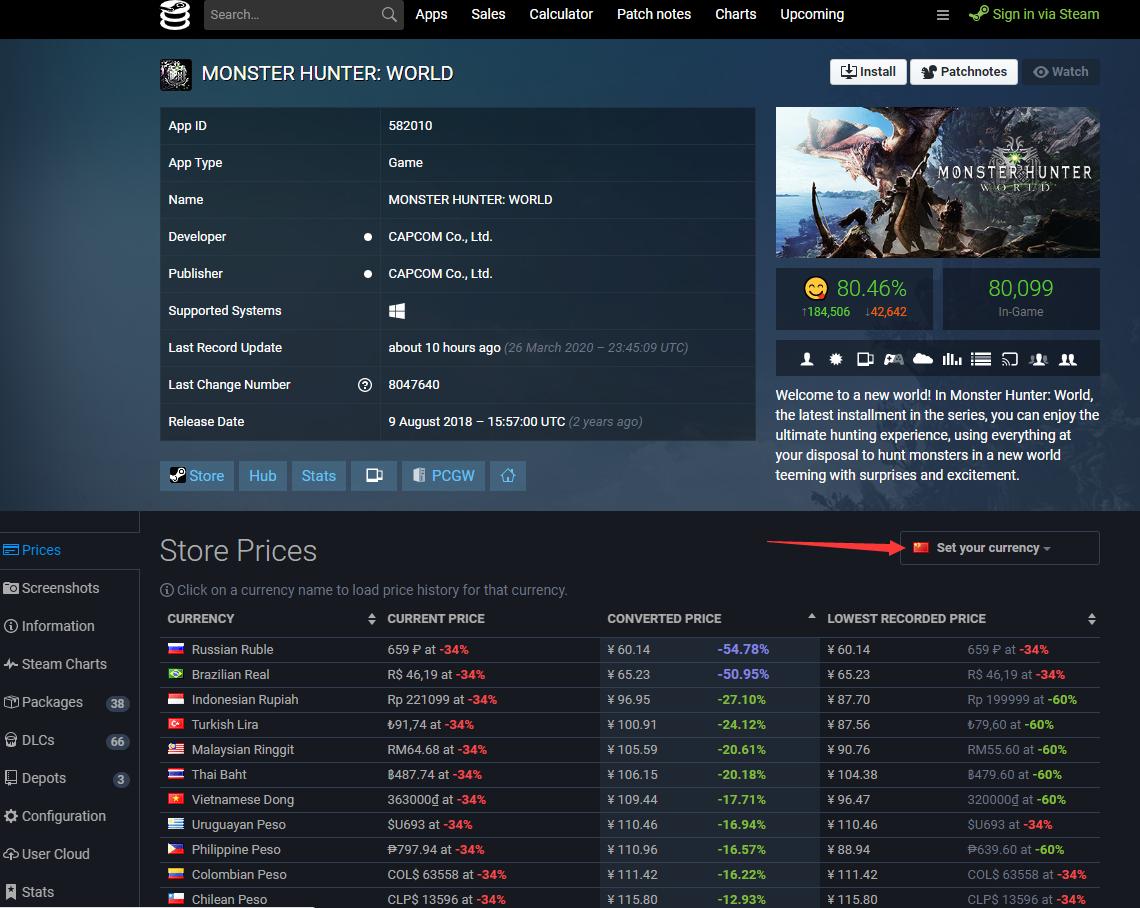This screenshot has height=908, width=1140.
Task: Click the achievements feature icon
Action: [x=836, y=358]
